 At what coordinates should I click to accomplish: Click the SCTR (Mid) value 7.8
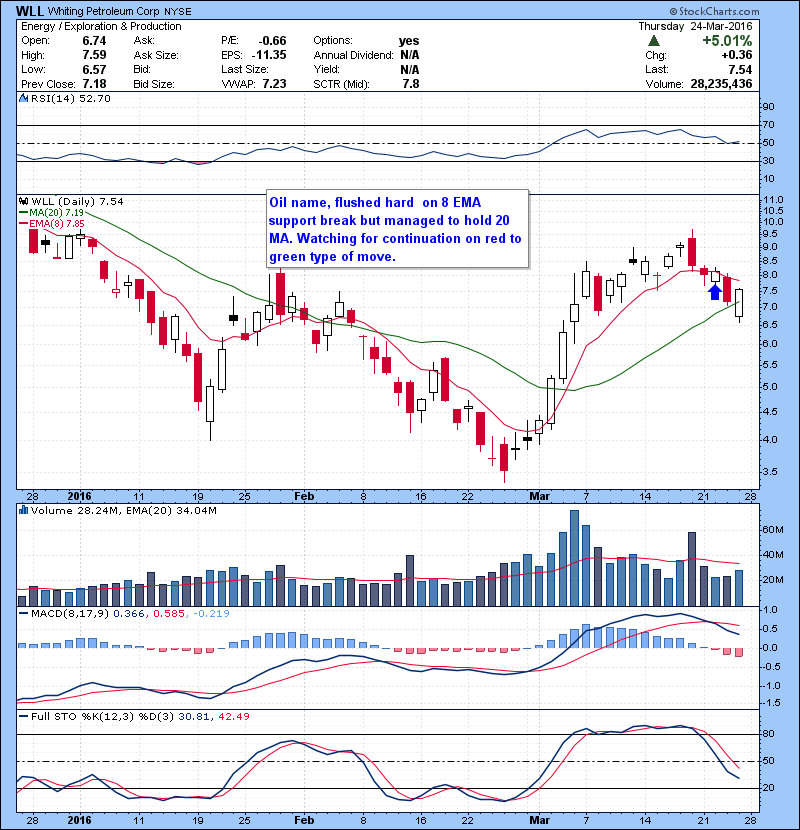pos(411,84)
